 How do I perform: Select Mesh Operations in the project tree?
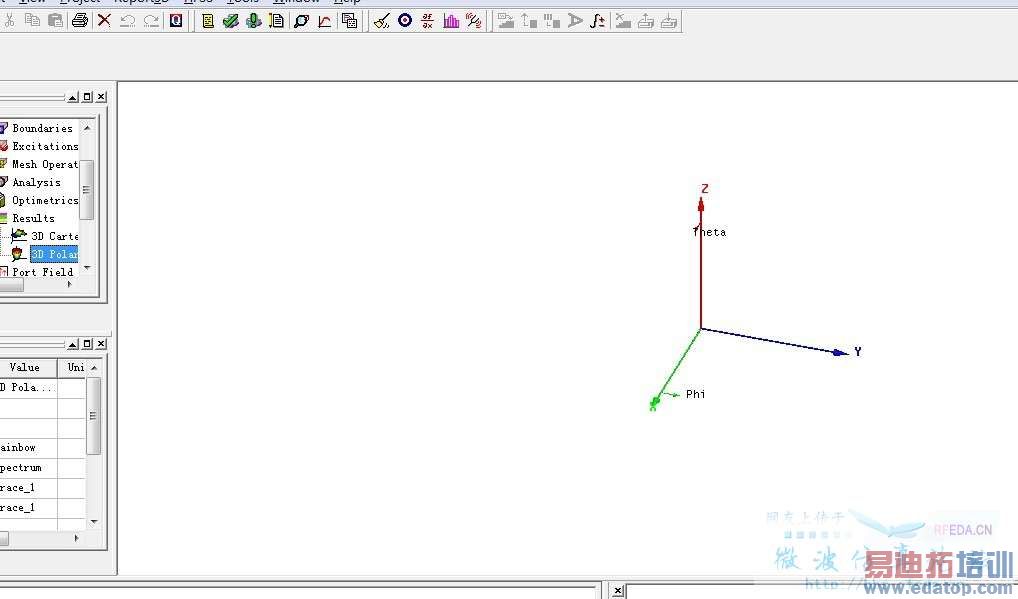pos(45,164)
